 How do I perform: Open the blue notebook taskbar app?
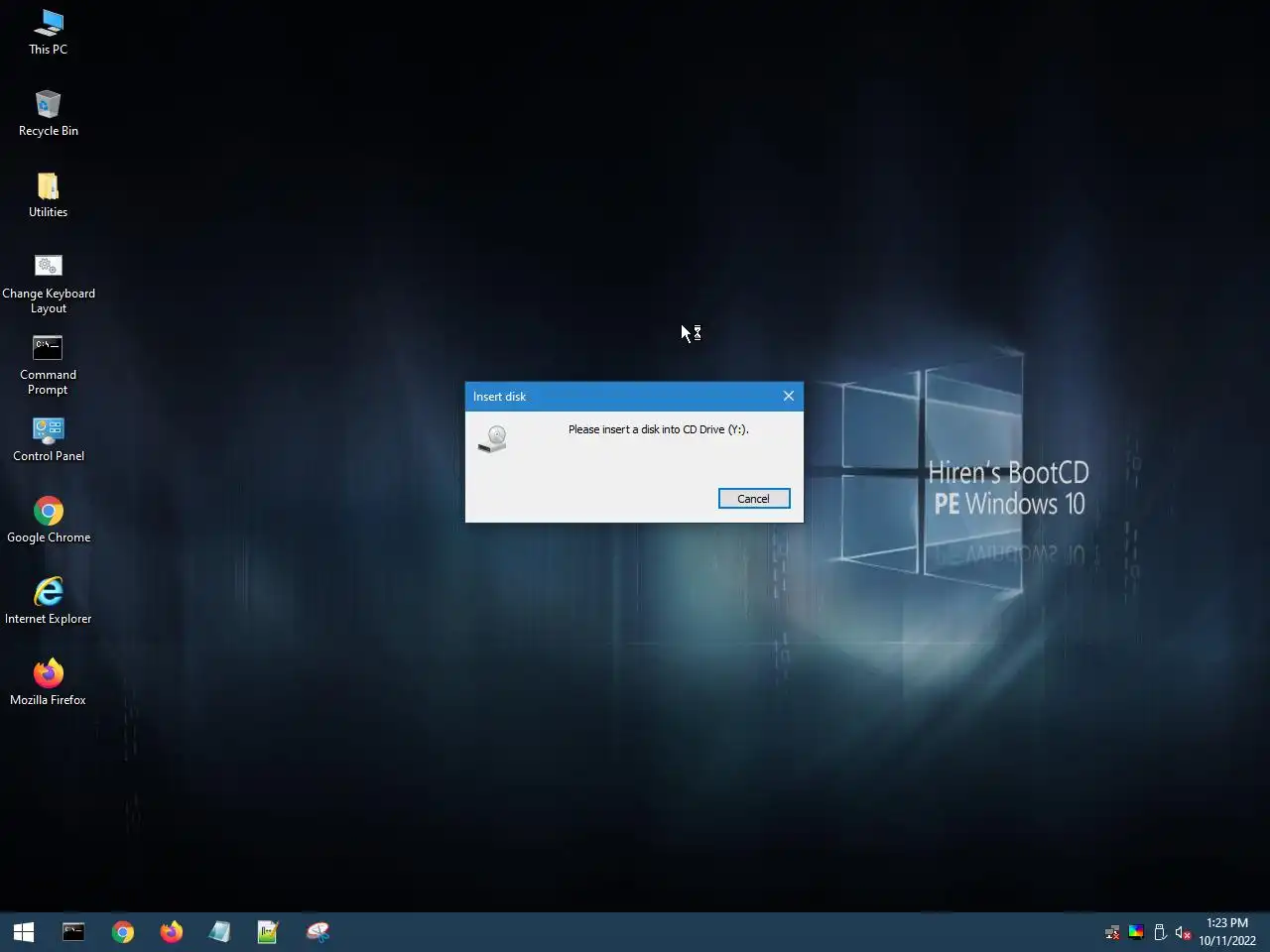click(219, 932)
